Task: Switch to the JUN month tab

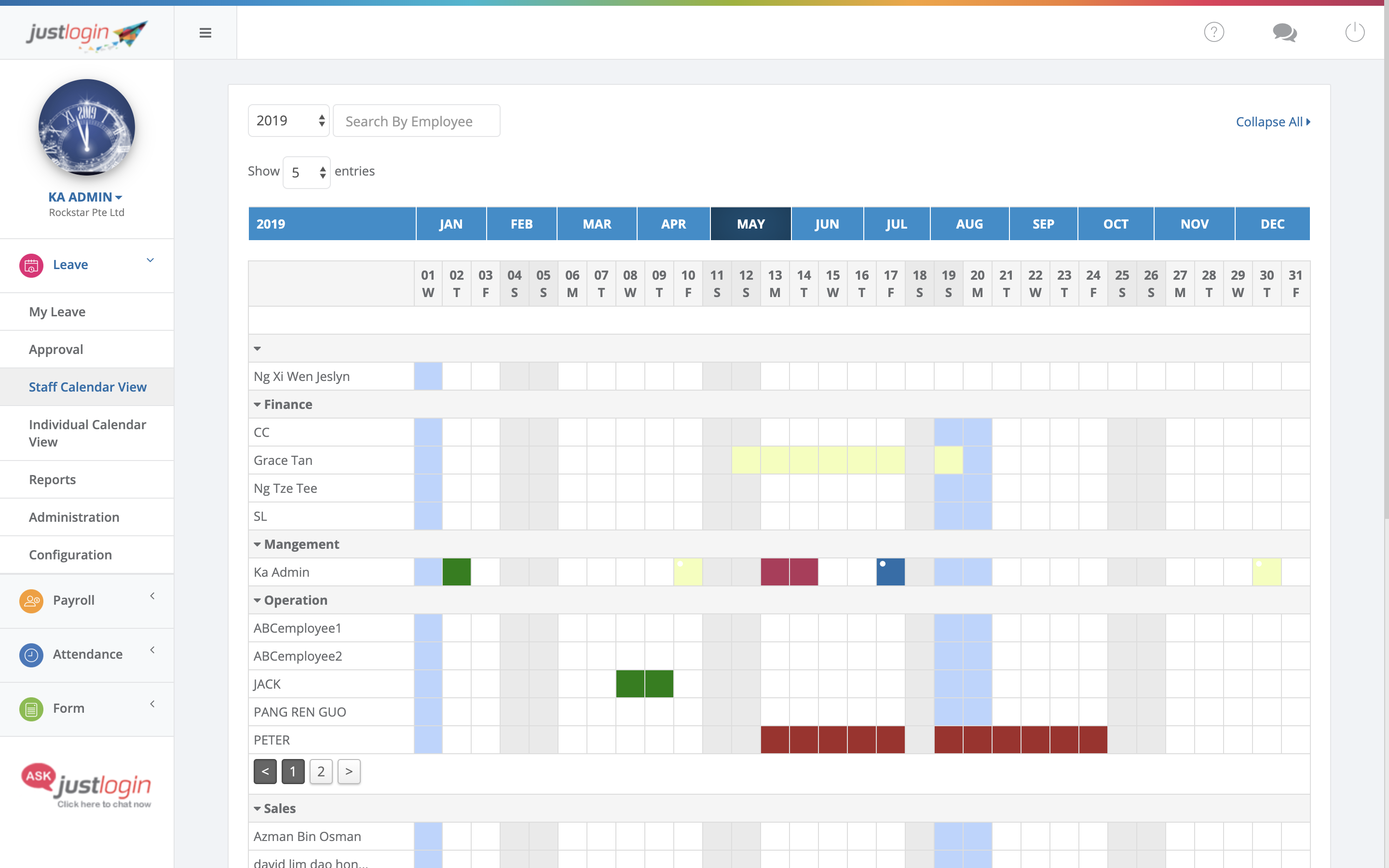Action: tap(827, 224)
